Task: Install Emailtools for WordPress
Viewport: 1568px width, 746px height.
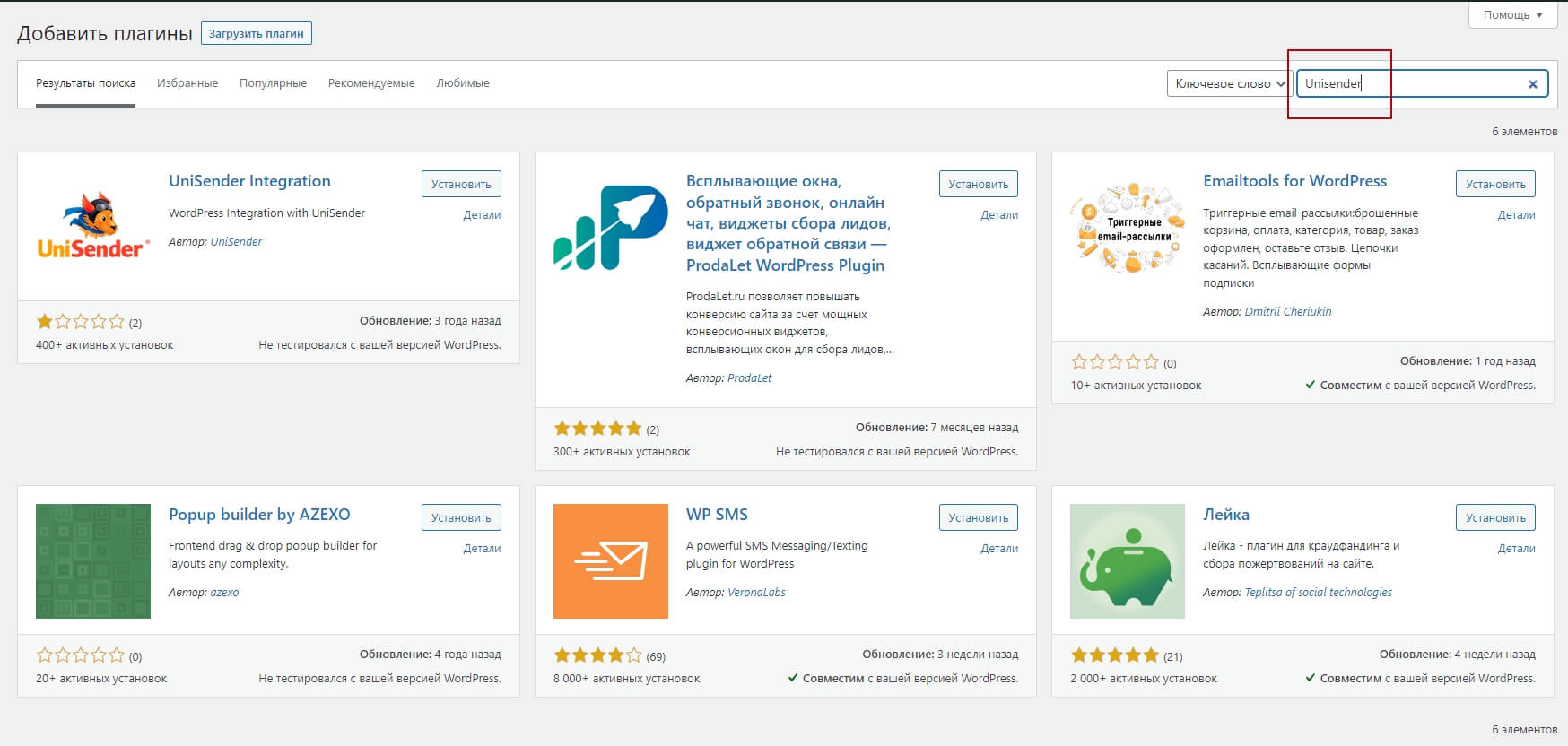Action: point(1495,184)
